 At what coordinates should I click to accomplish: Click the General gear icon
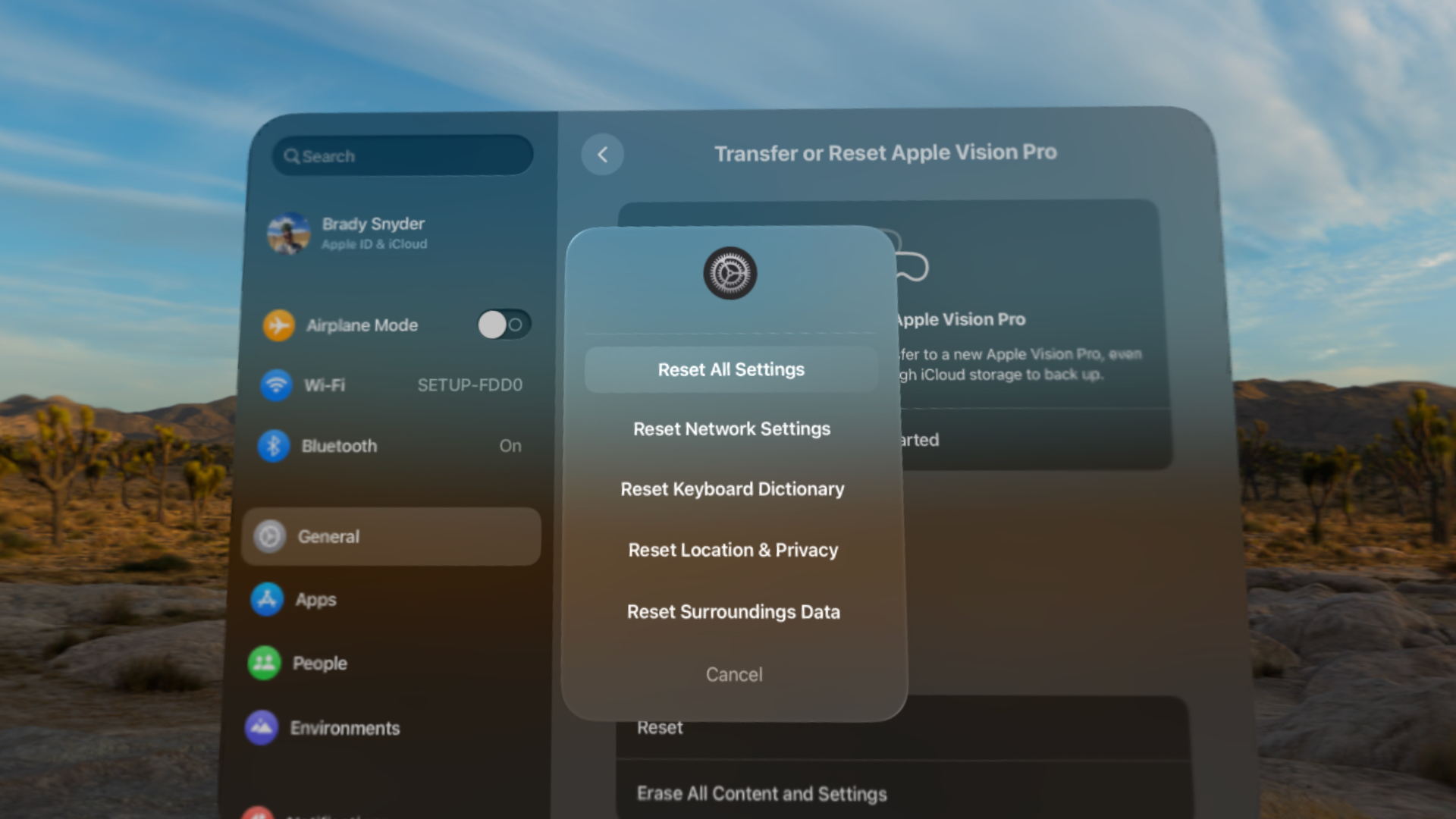(269, 537)
